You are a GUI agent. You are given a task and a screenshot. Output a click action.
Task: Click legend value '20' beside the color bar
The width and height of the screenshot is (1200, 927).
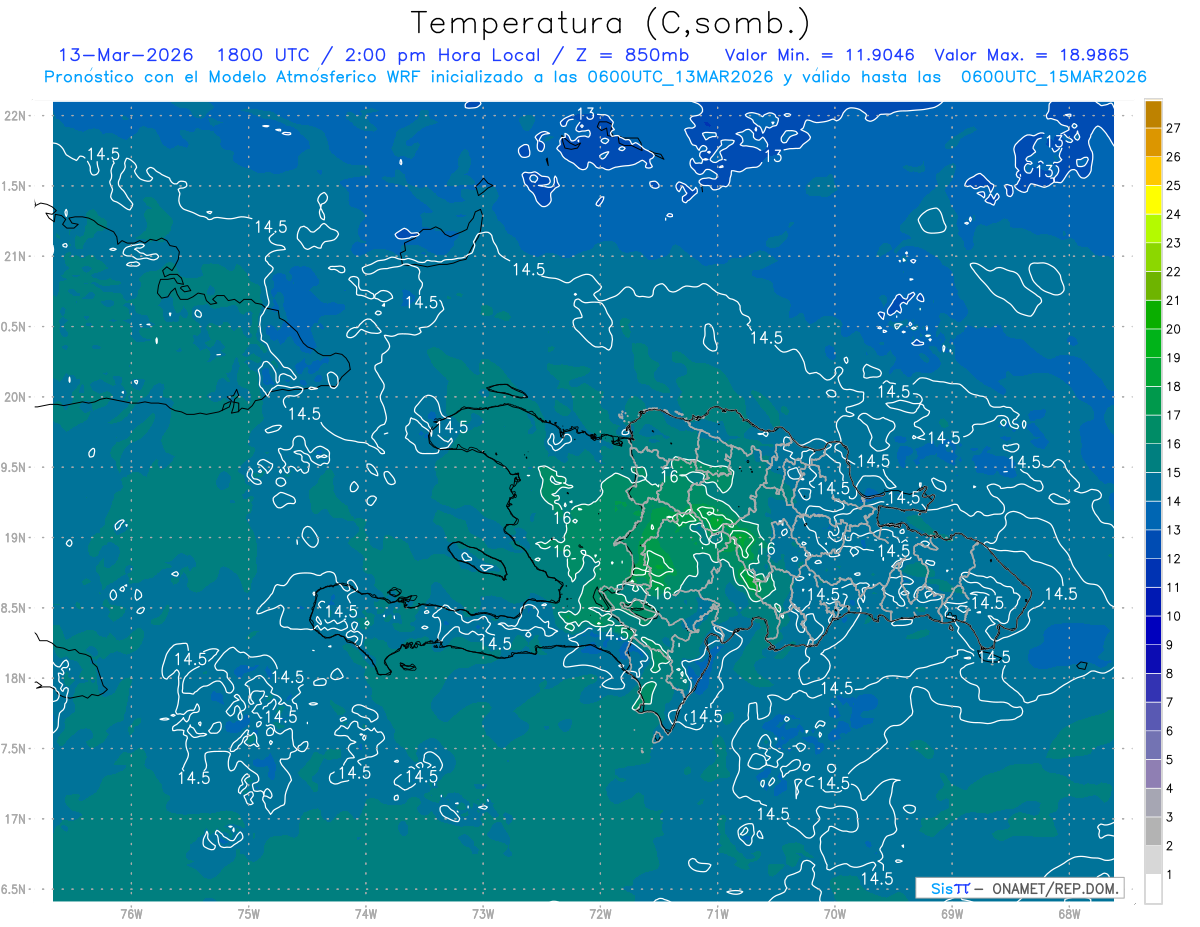tap(1174, 329)
